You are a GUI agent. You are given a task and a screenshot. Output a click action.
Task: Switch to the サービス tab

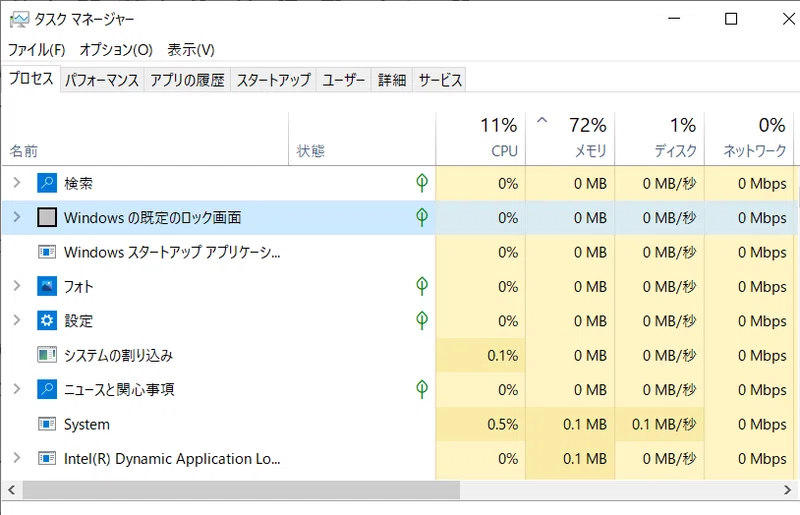(440, 80)
